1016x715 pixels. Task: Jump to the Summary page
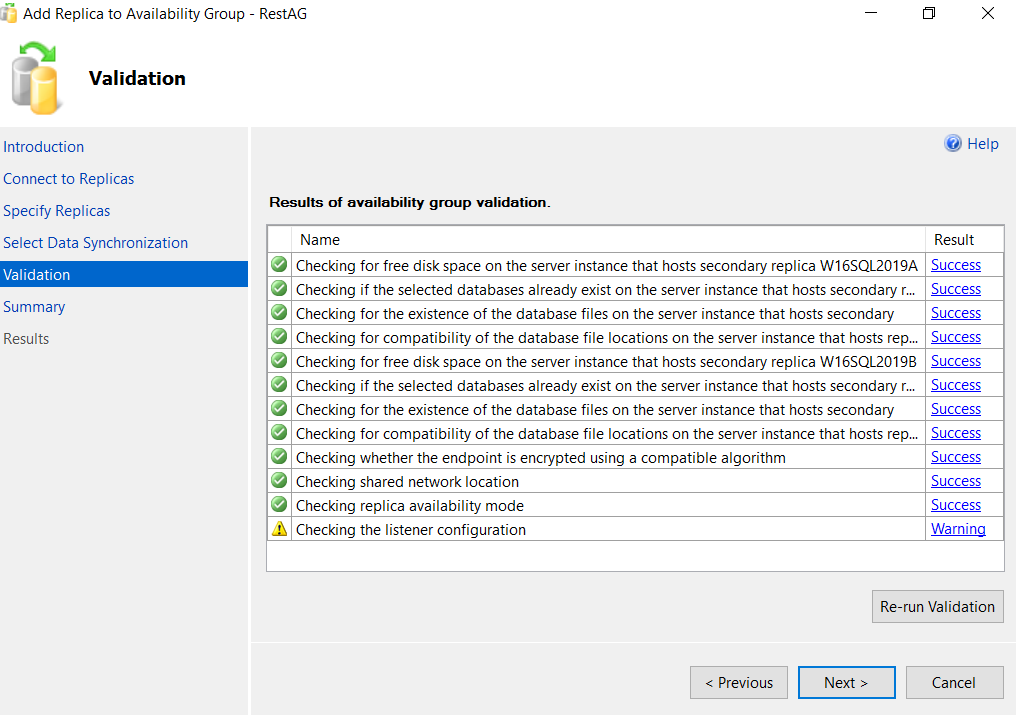[34, 307]
